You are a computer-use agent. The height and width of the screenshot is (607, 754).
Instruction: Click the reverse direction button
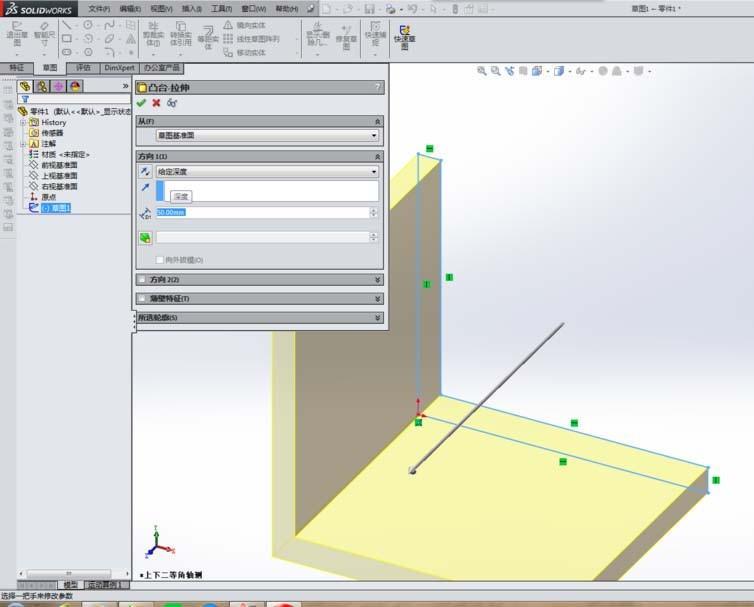click(x=145, y=172)
